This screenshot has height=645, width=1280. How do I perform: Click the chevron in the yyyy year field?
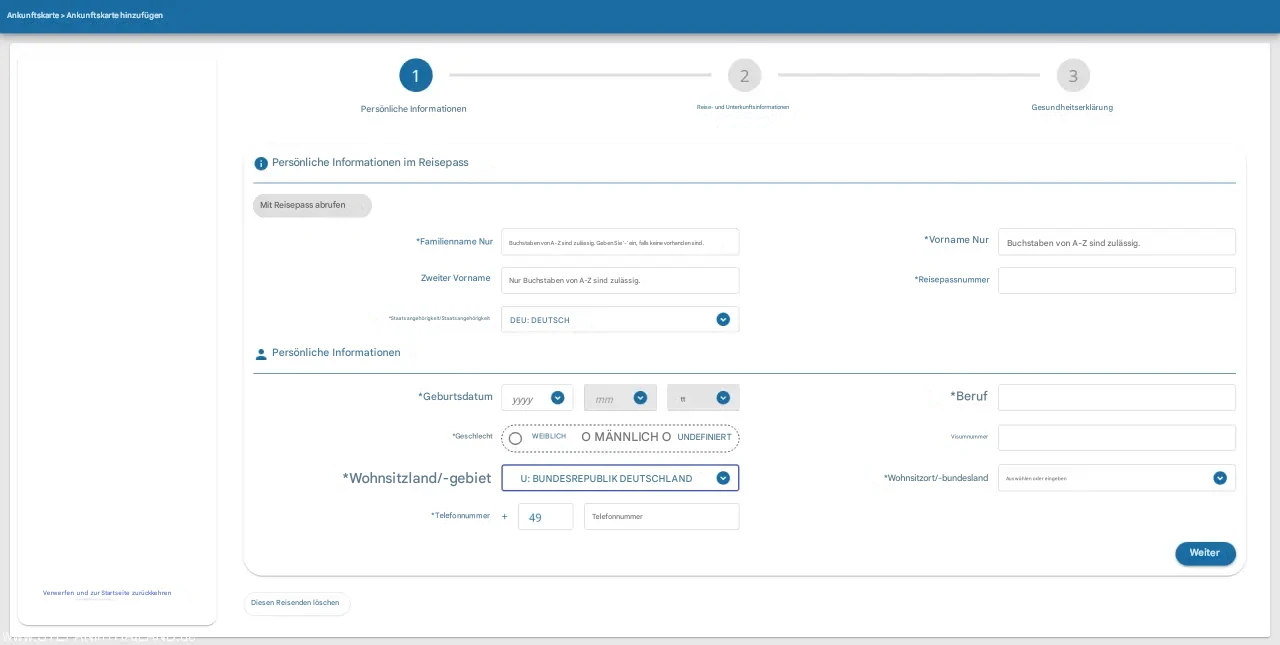coord(558,398)
